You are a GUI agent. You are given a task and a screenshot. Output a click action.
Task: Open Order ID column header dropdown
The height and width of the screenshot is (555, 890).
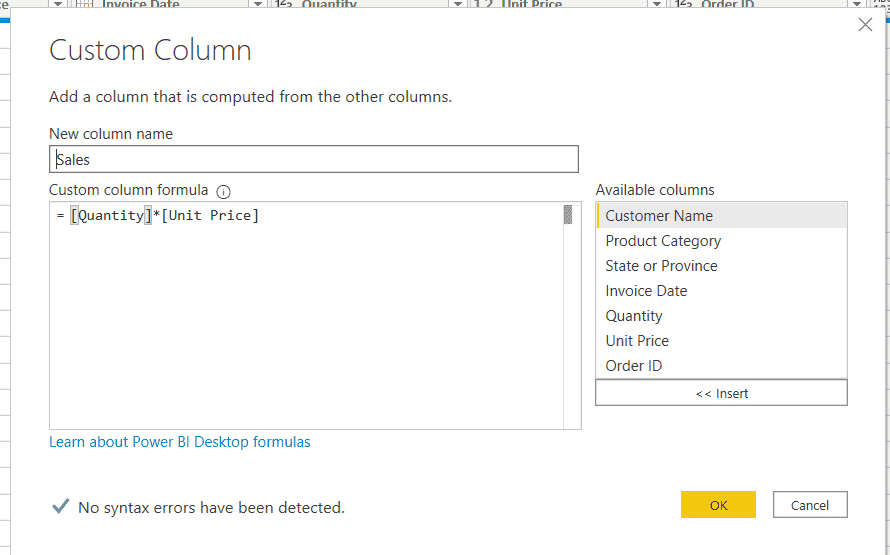[857, 4]
